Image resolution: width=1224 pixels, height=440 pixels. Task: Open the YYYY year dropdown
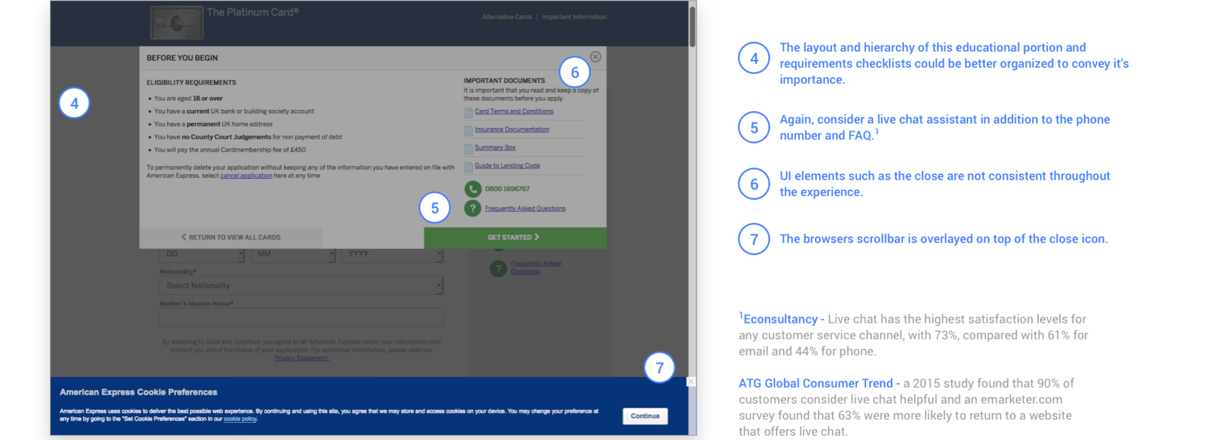(393, 255)
